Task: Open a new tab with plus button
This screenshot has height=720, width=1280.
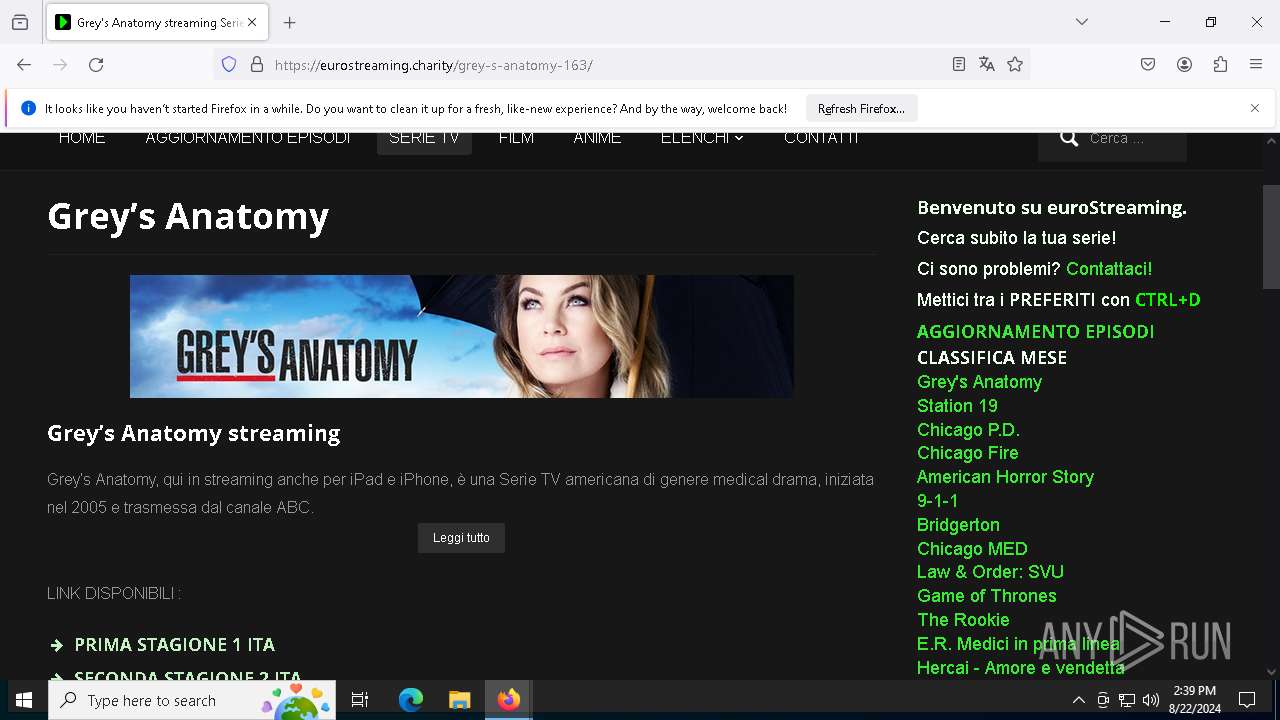Action: (x=290, y=22)
